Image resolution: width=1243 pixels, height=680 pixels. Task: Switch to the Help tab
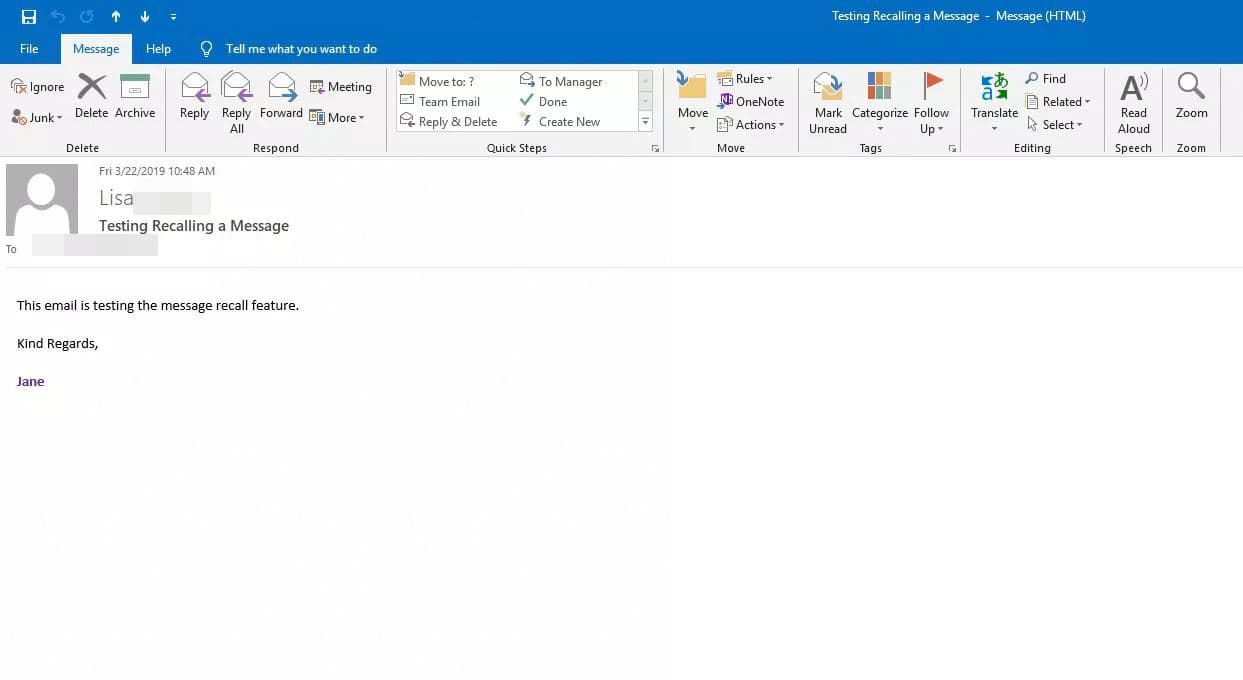point(158,49)
